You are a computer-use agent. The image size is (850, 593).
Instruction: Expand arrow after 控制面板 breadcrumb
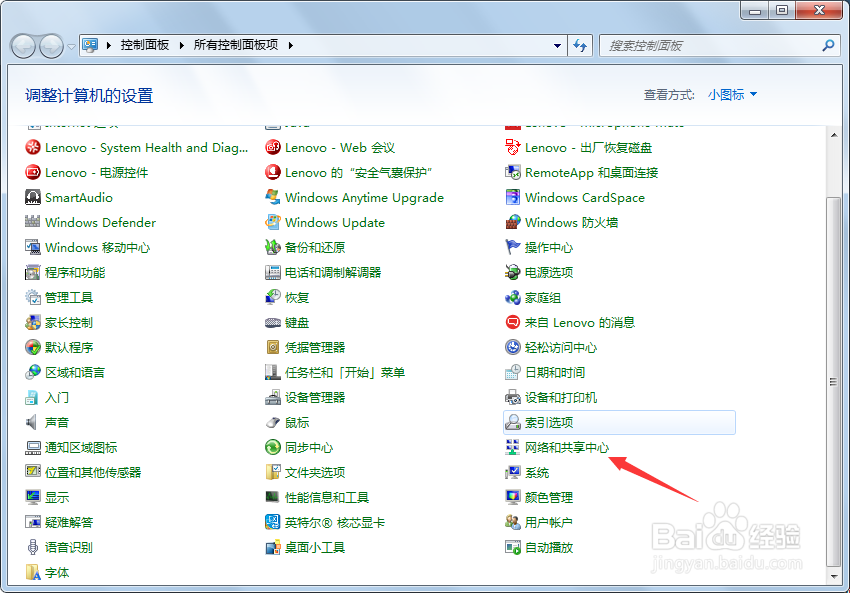point(181,46)
